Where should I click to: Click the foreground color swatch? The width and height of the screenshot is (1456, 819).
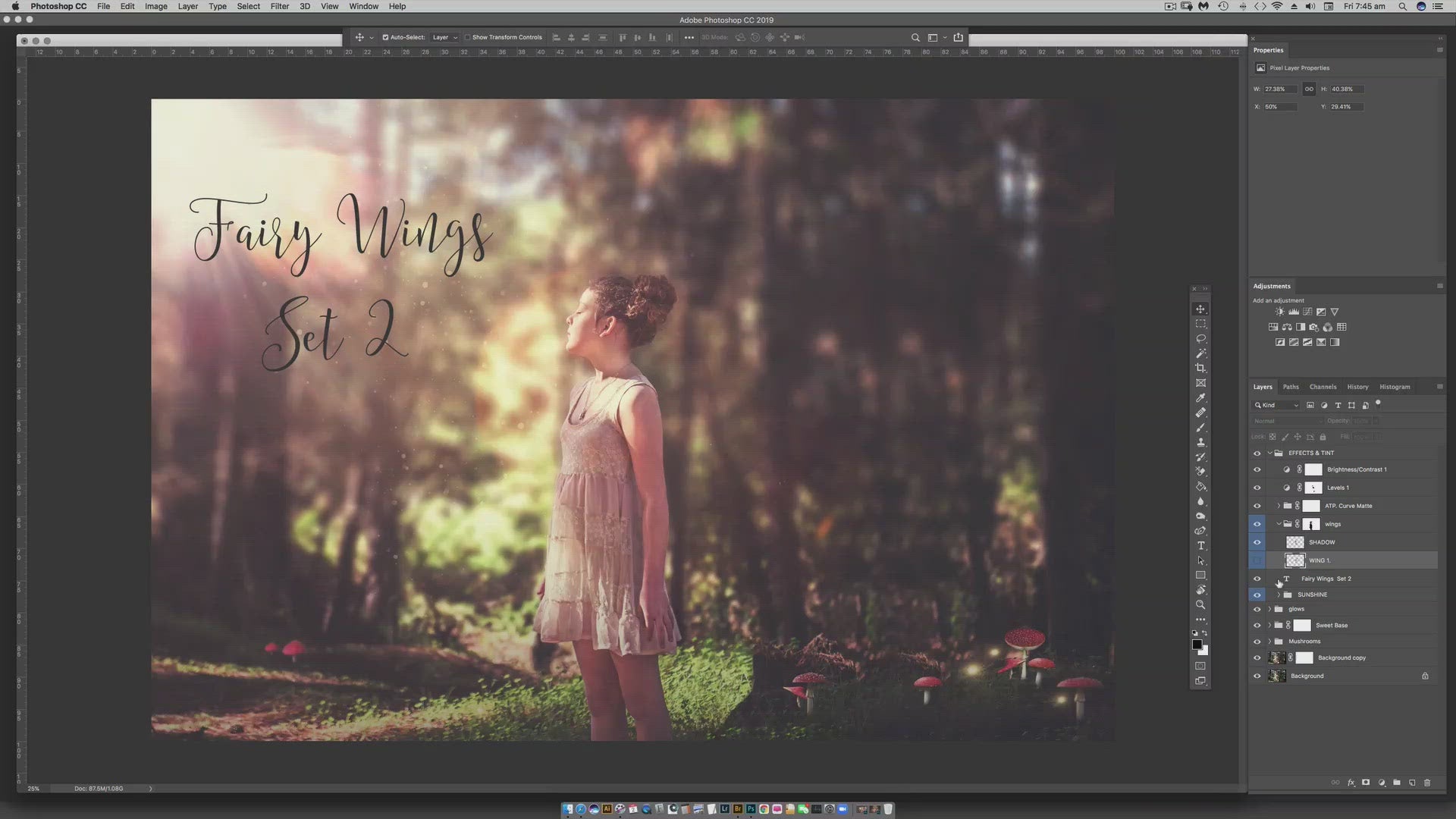coord(1197,645)
